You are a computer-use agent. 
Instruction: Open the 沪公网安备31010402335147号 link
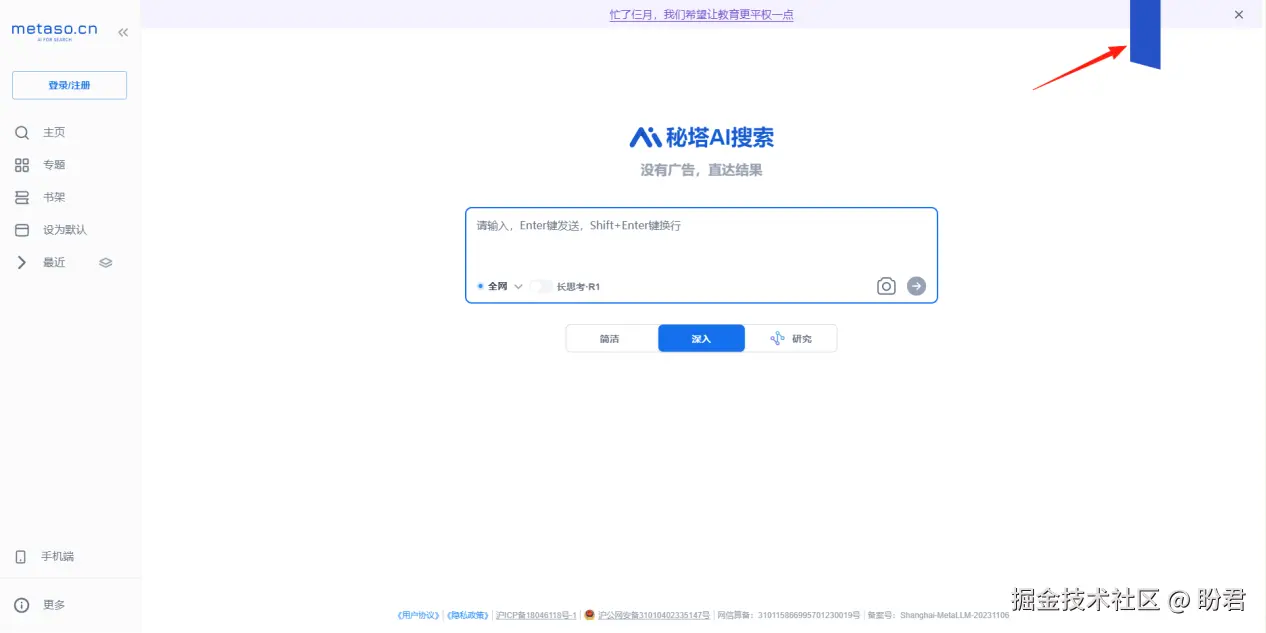point(654,615)
